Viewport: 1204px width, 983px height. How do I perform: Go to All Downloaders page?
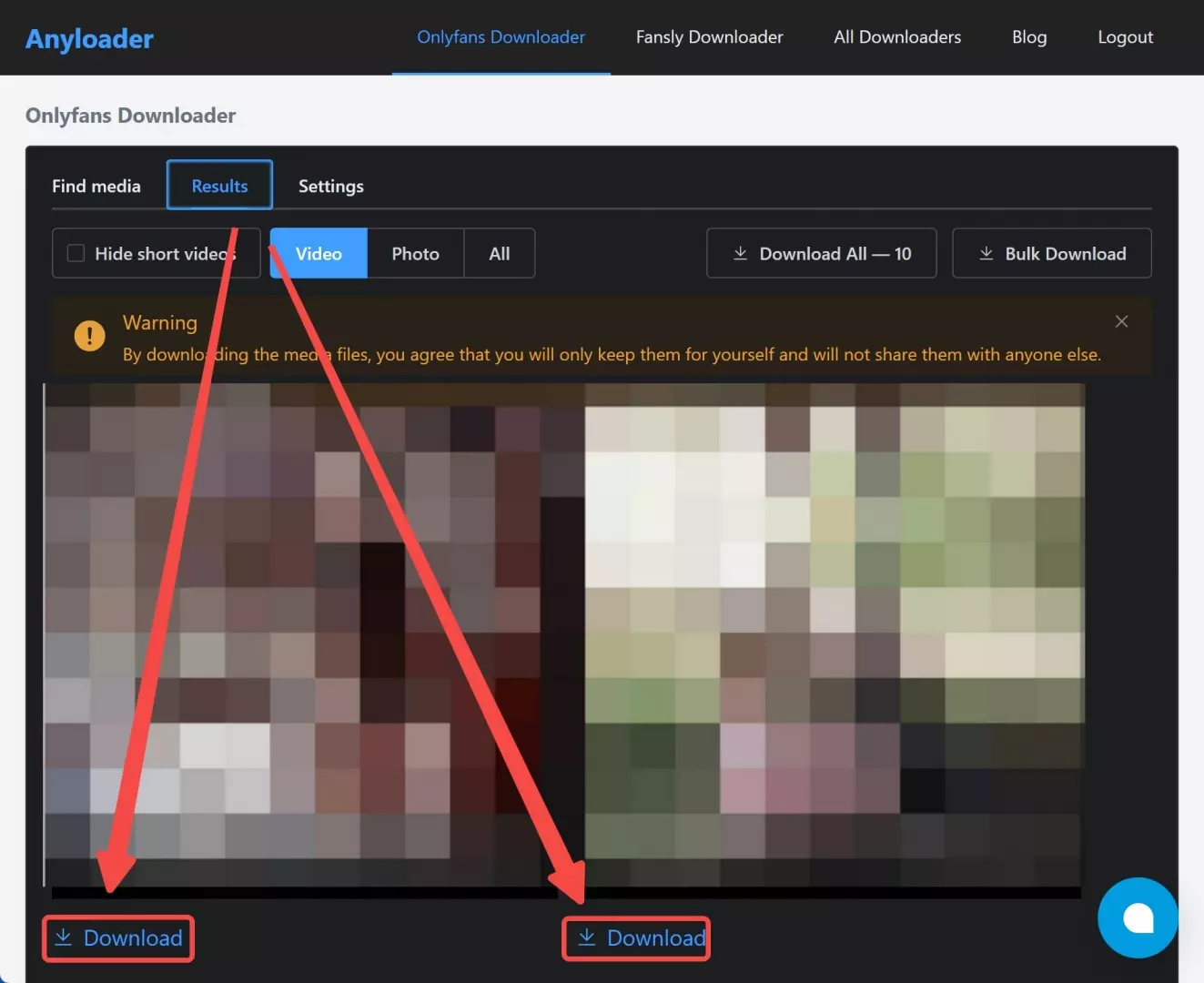pyautogui.click(x=897, y=37)
